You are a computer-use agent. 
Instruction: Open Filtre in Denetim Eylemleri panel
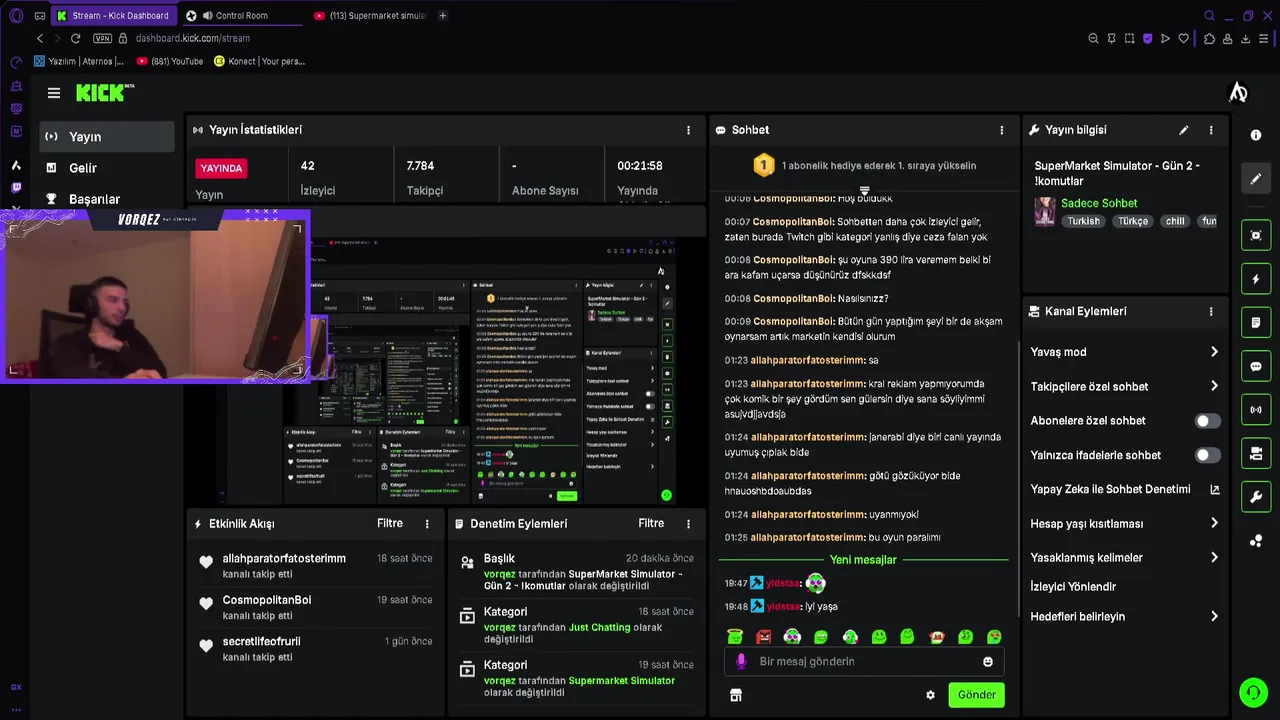[651, 523]
